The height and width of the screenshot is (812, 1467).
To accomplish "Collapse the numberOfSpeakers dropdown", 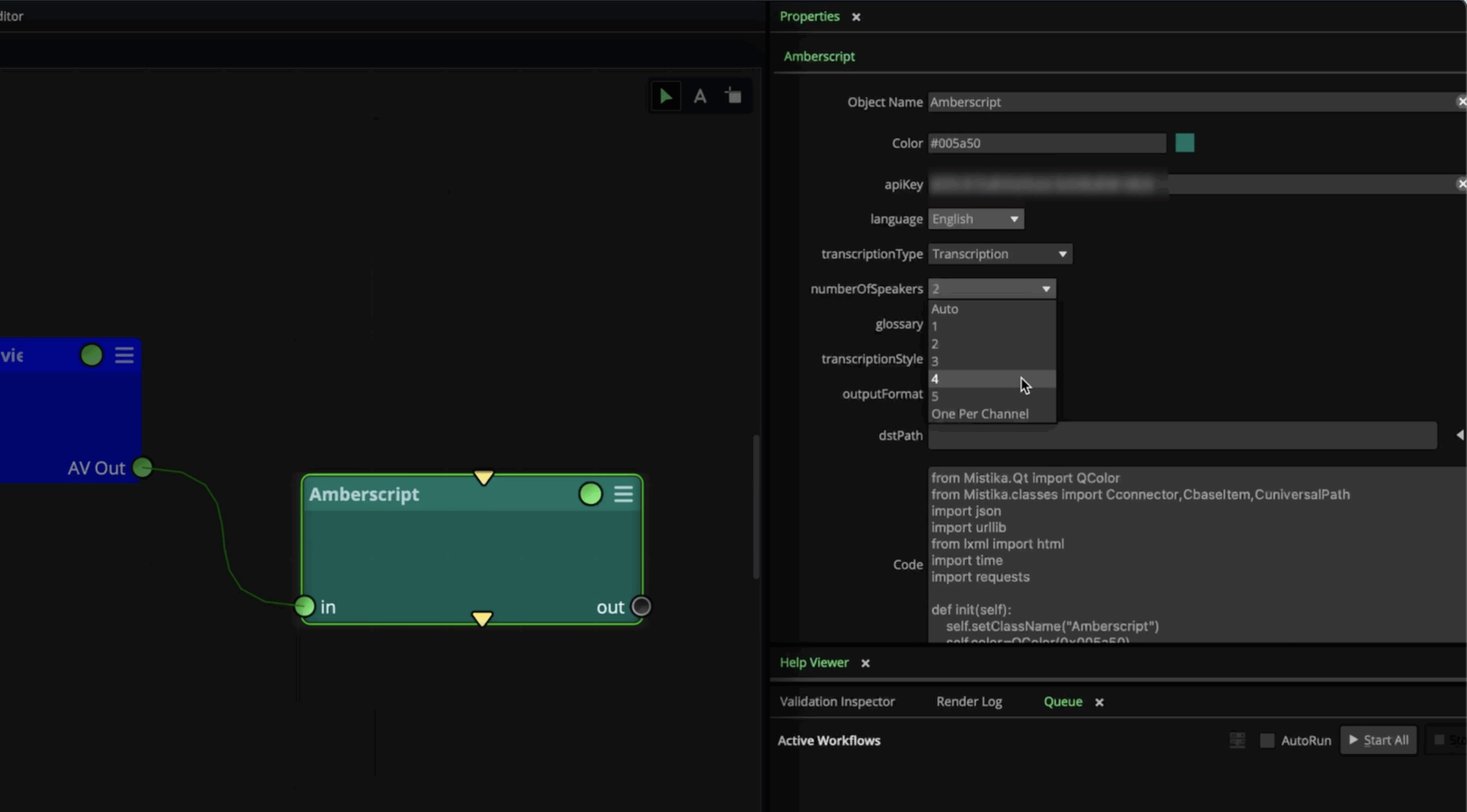I will (992, 289).
